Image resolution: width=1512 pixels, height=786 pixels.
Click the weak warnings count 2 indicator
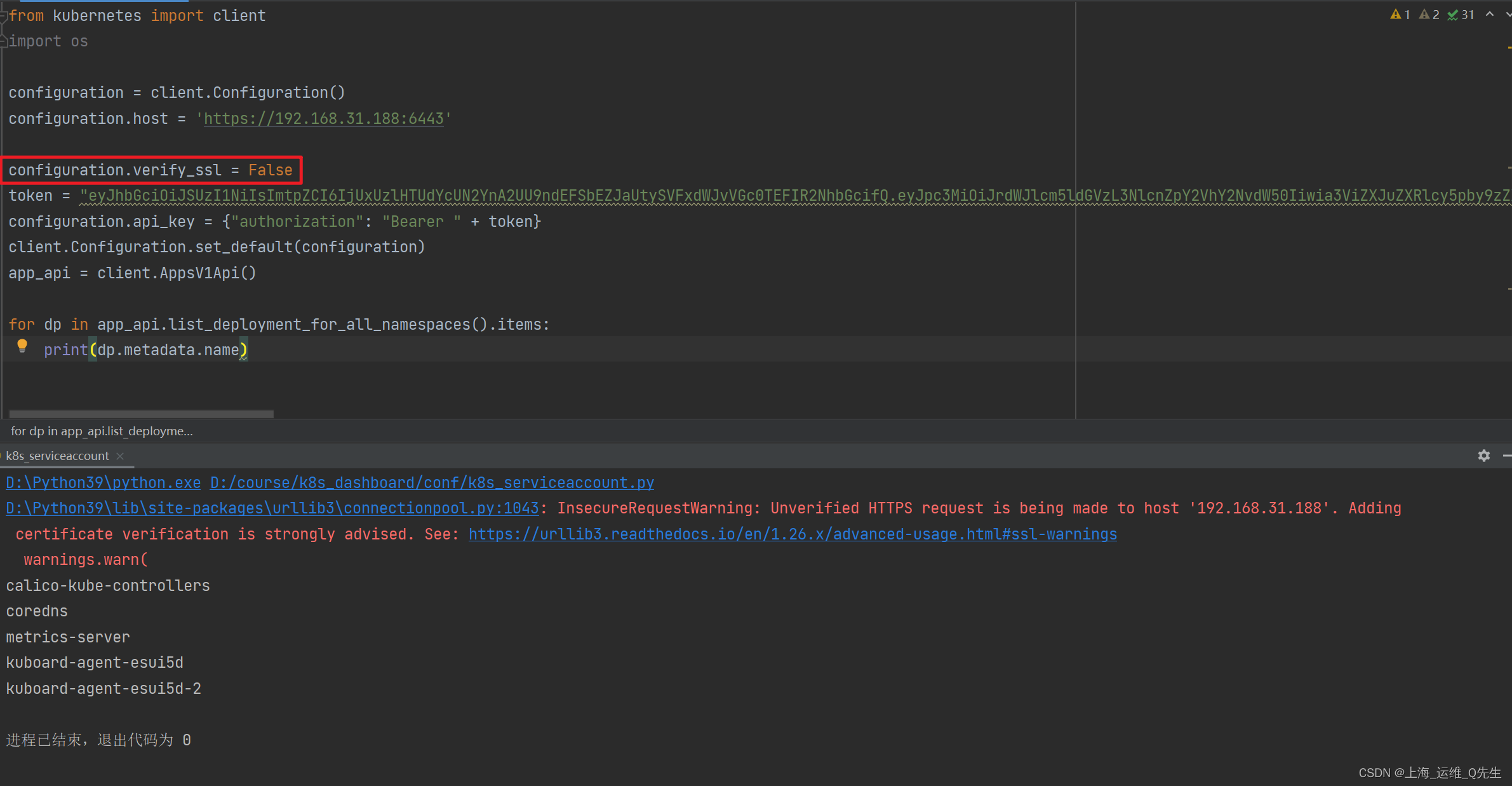click(x=1429, y=15)
